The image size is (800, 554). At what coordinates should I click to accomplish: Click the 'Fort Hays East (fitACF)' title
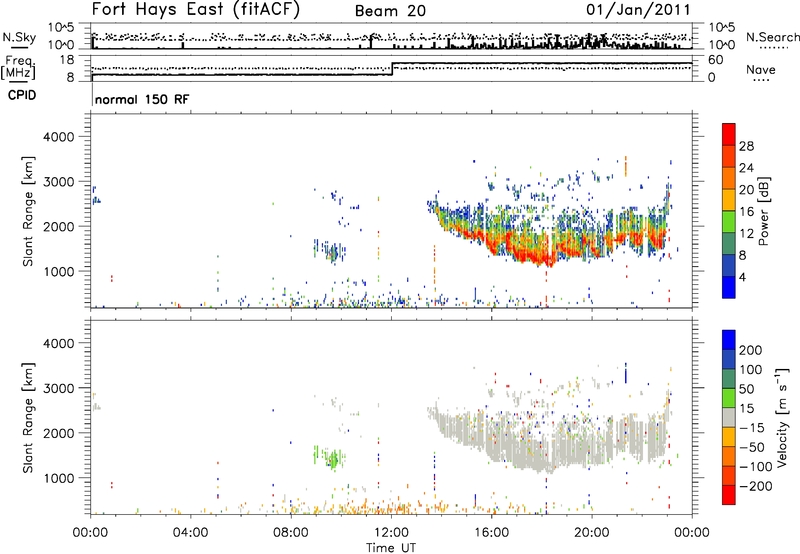pyautogui.click(x=196, y=9)
